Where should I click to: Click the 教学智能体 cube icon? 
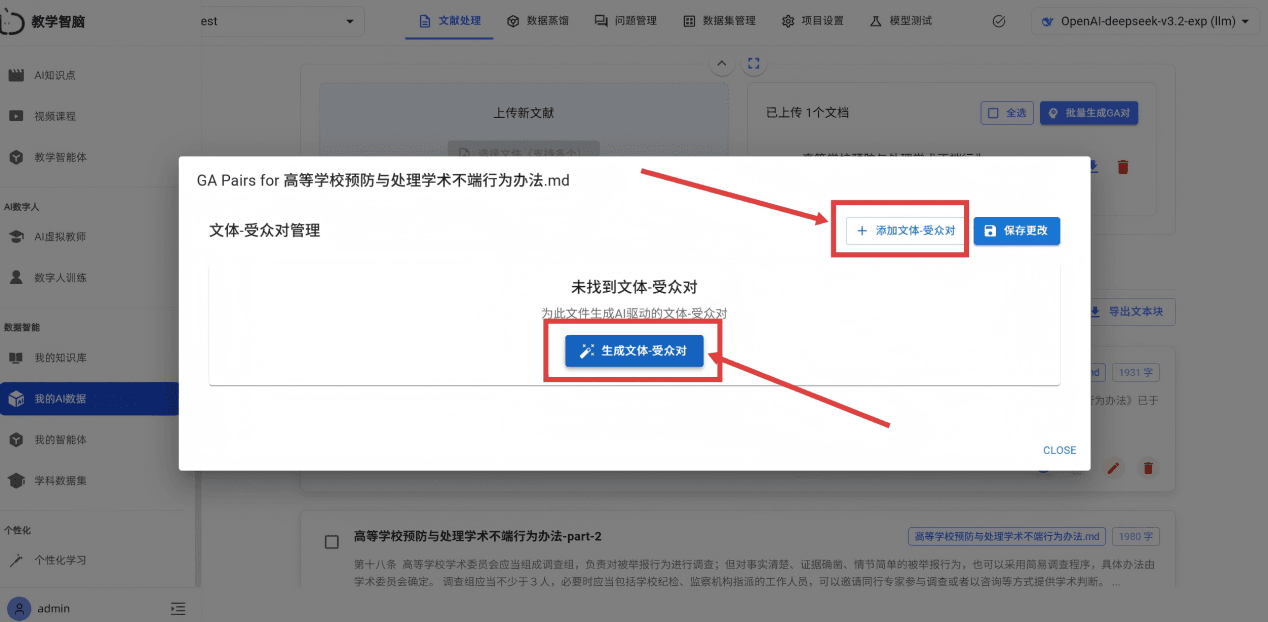[x=16, y=157]
